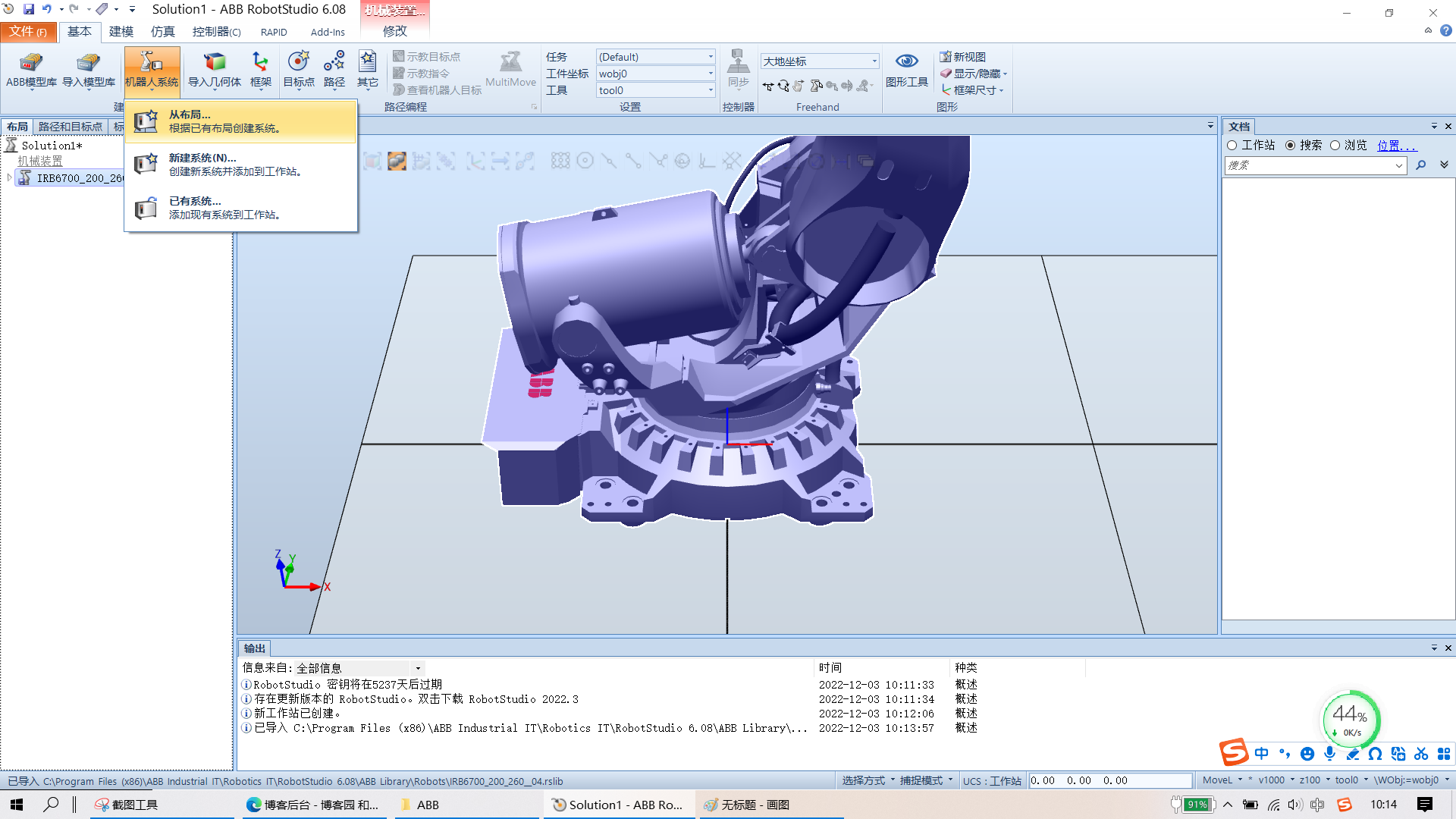The width and height of the screenshot is (1456, 819).
Task: Expand the IRB6700_200_26 tree node
Action: coord(9,178)
